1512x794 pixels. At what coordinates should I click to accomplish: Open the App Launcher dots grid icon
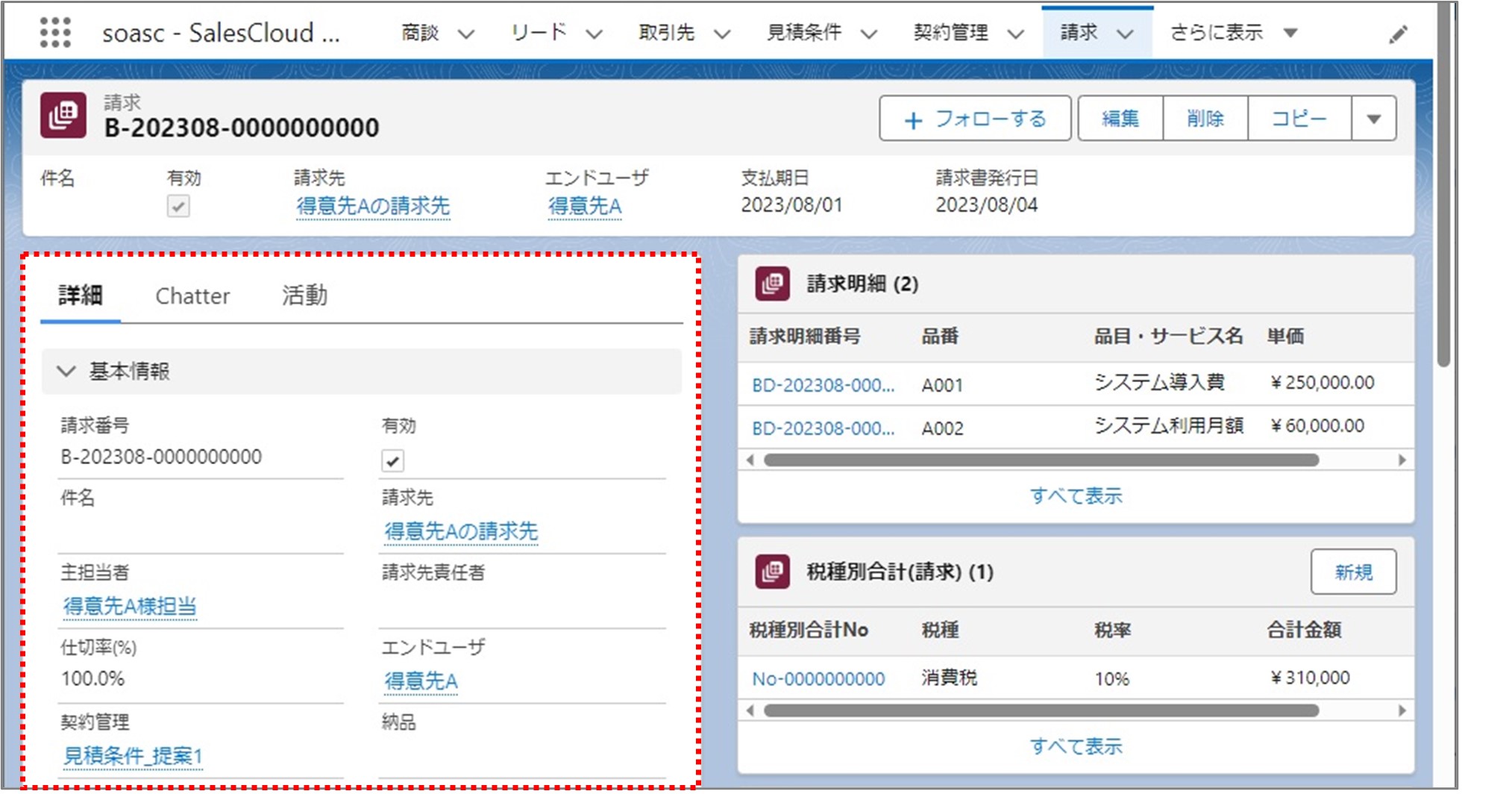(55, 33)
